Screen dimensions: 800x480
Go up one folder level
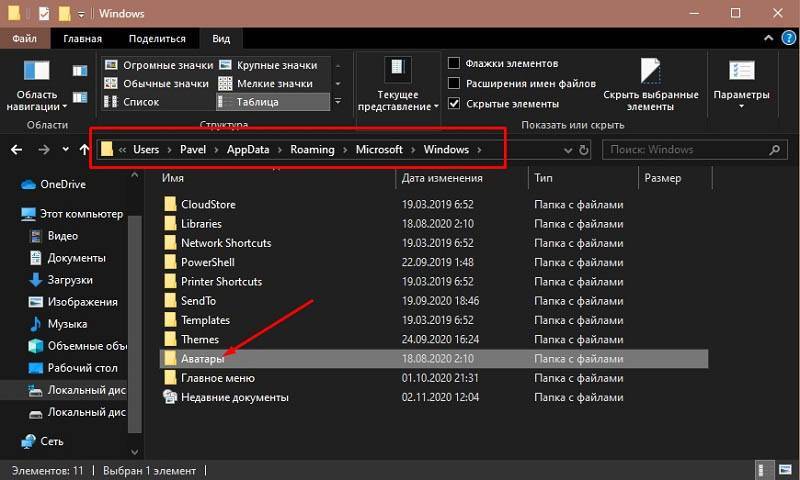click(x=84, y=149)
